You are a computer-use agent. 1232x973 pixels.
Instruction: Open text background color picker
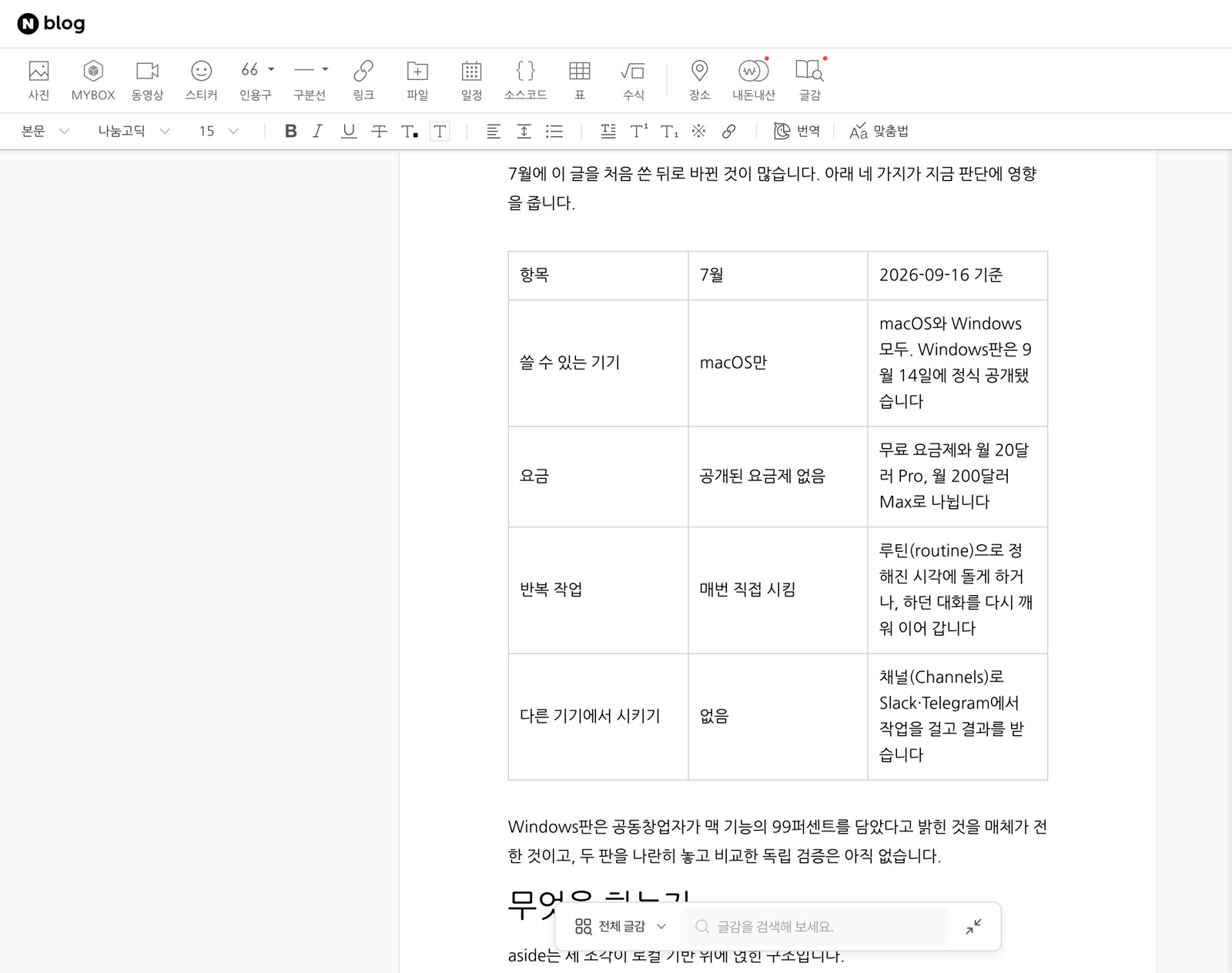[x=440, y=132]
